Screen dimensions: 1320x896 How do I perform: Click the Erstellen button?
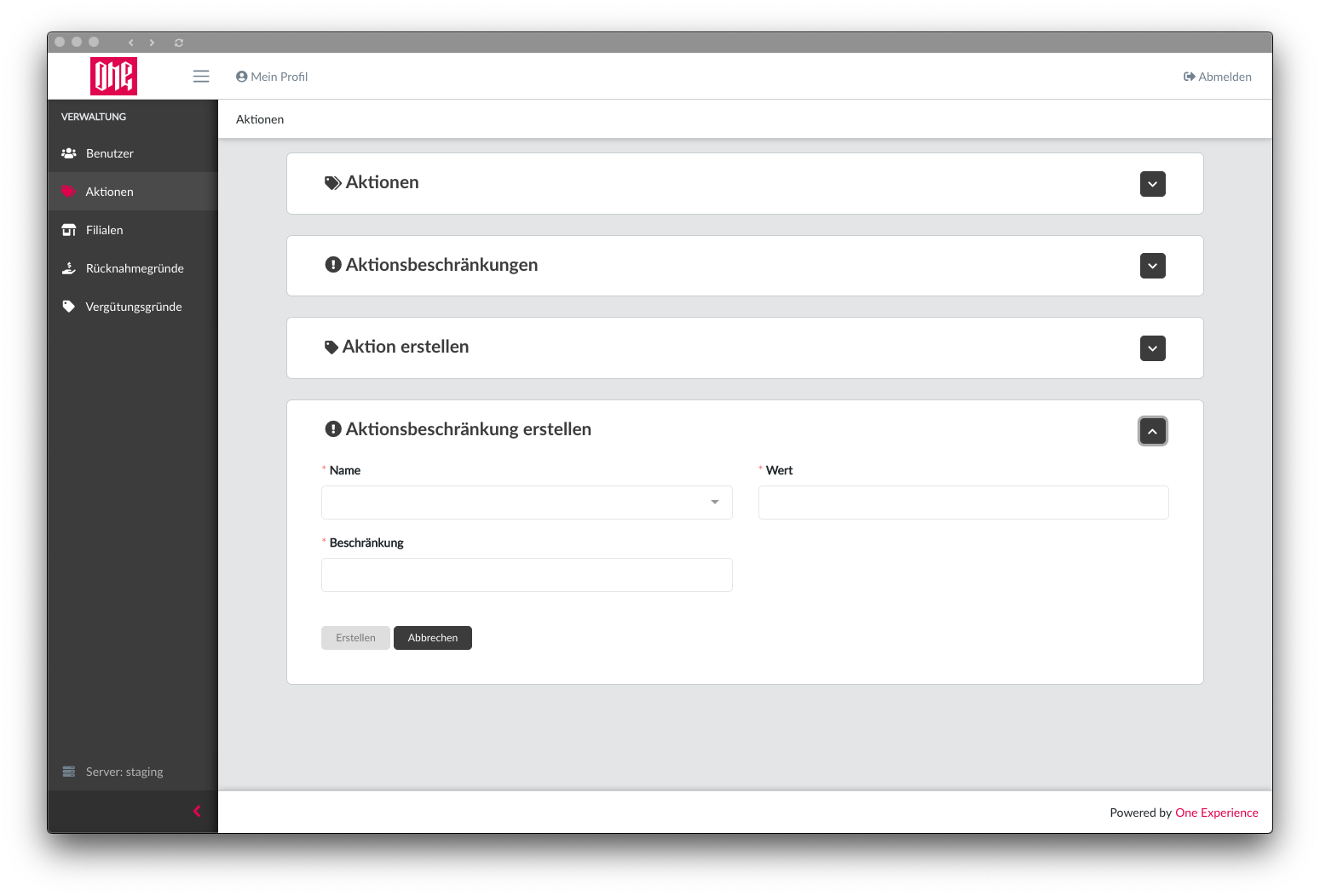355,638
